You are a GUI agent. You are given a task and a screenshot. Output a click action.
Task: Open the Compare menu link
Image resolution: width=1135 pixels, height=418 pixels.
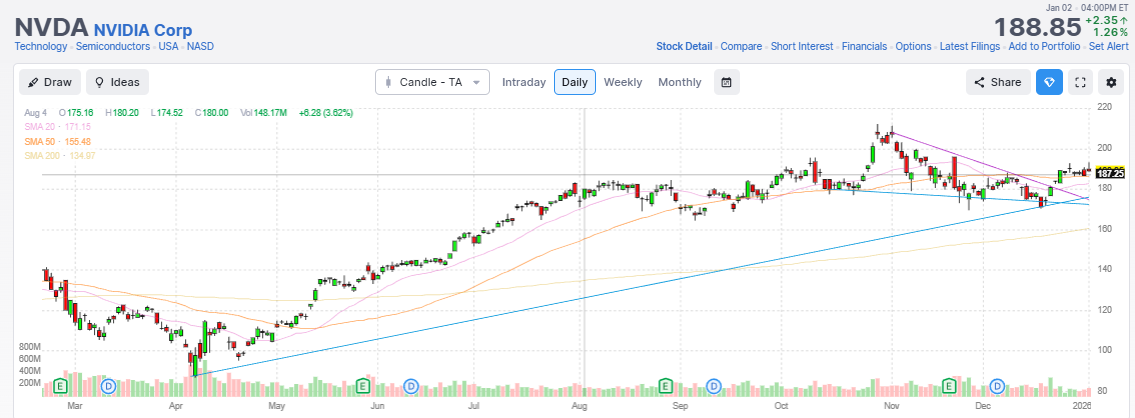741,46
